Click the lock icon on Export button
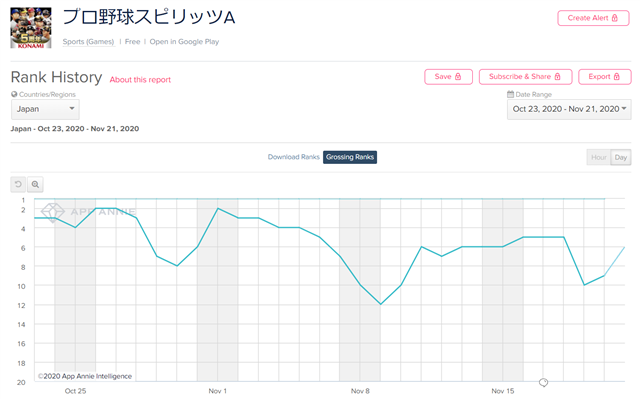The image size is (640, 399). (x=616, y=77)
